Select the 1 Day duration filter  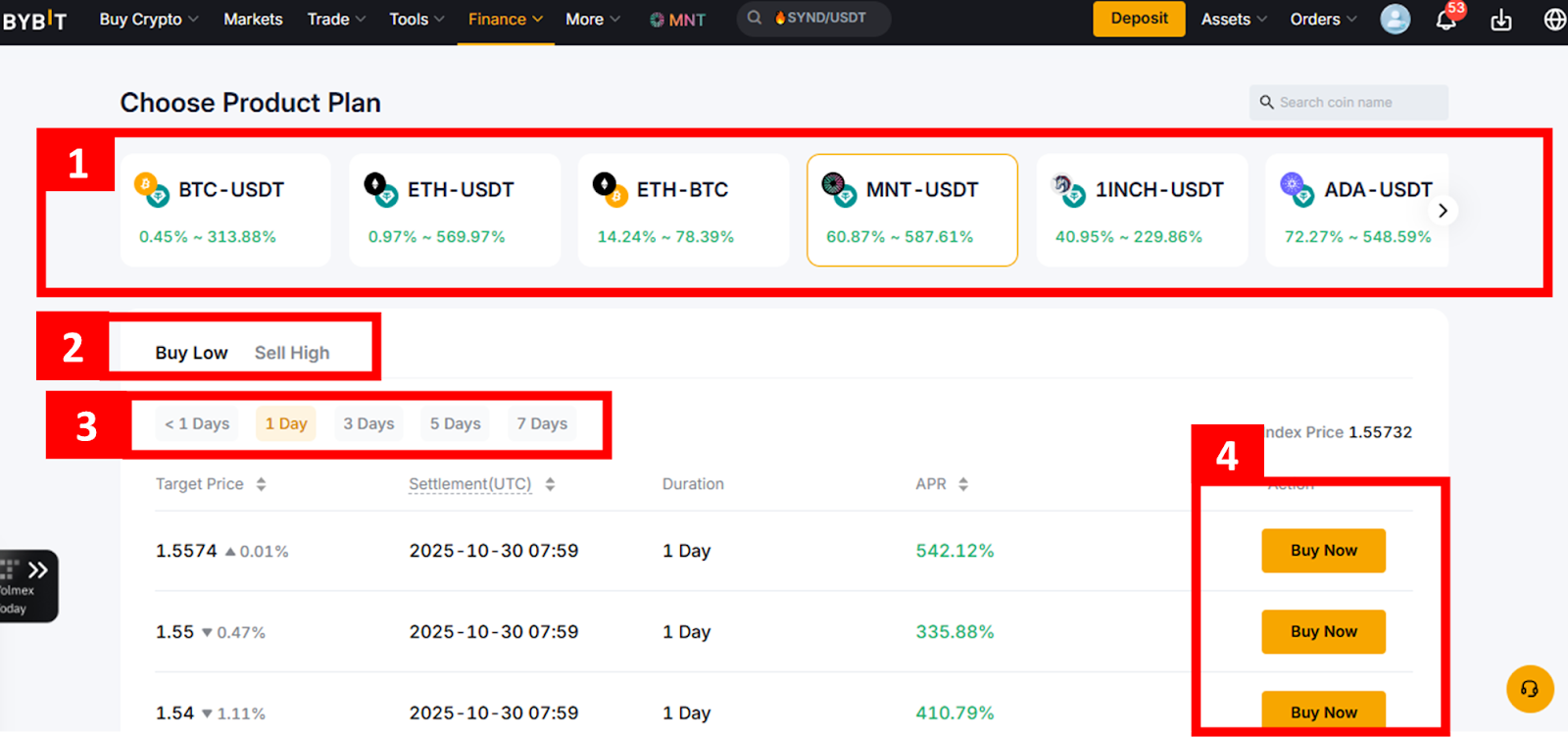tap(286, 423)
